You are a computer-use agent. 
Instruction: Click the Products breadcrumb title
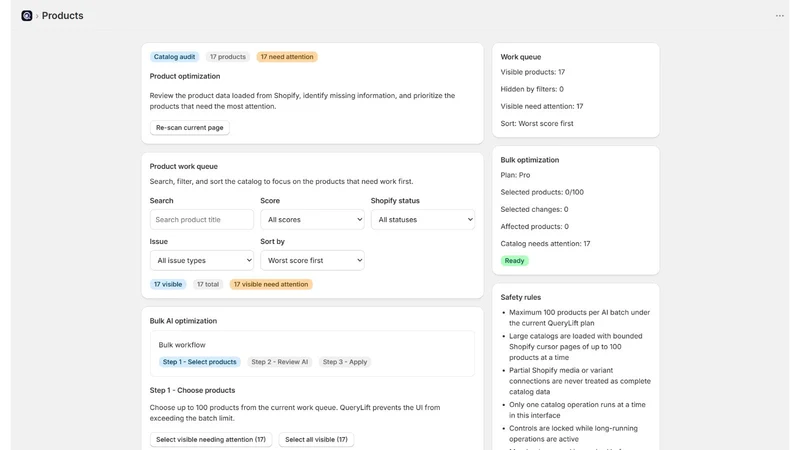[x=62, y=16]
